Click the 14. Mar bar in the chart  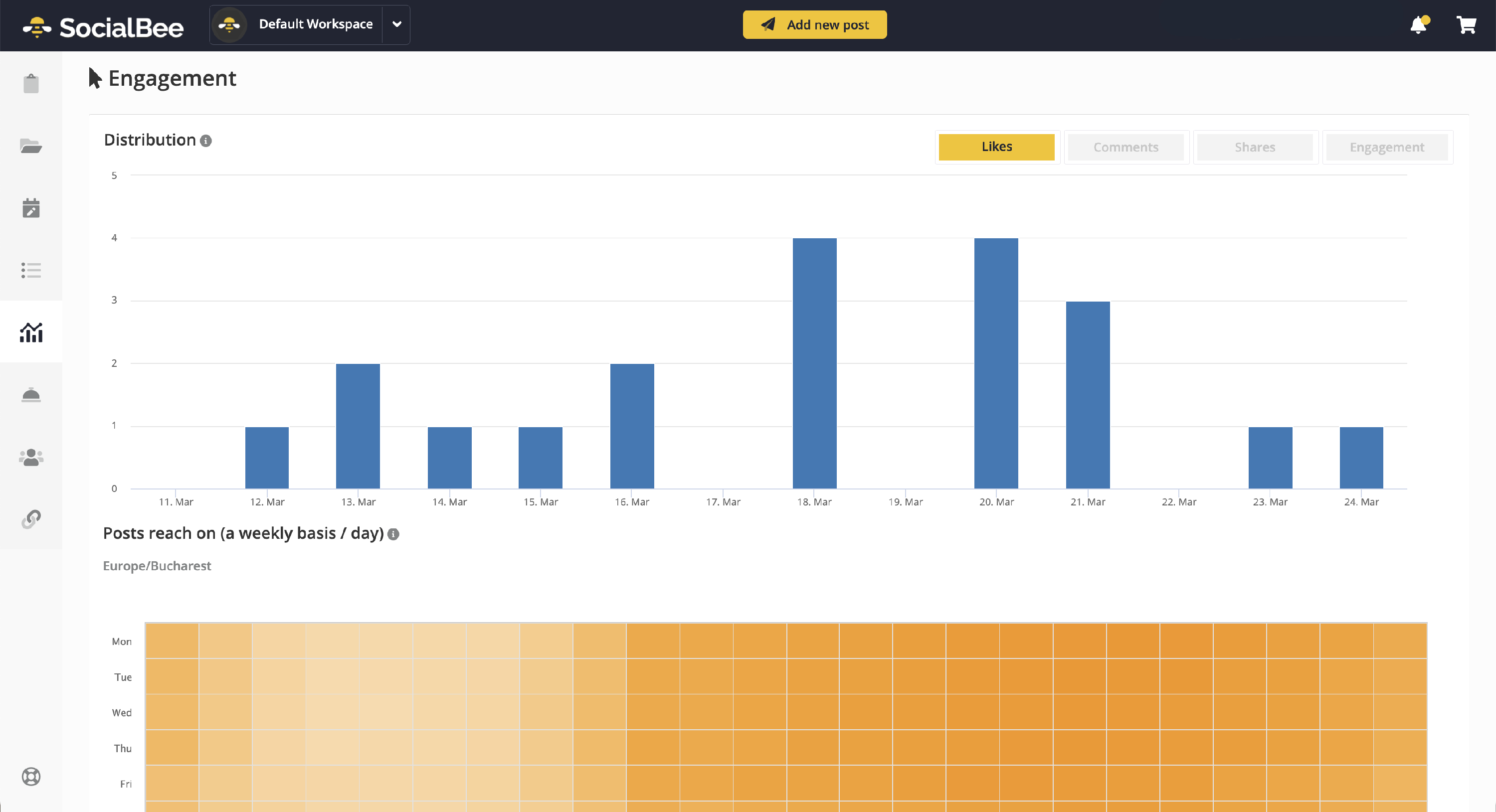coord(449,458)
